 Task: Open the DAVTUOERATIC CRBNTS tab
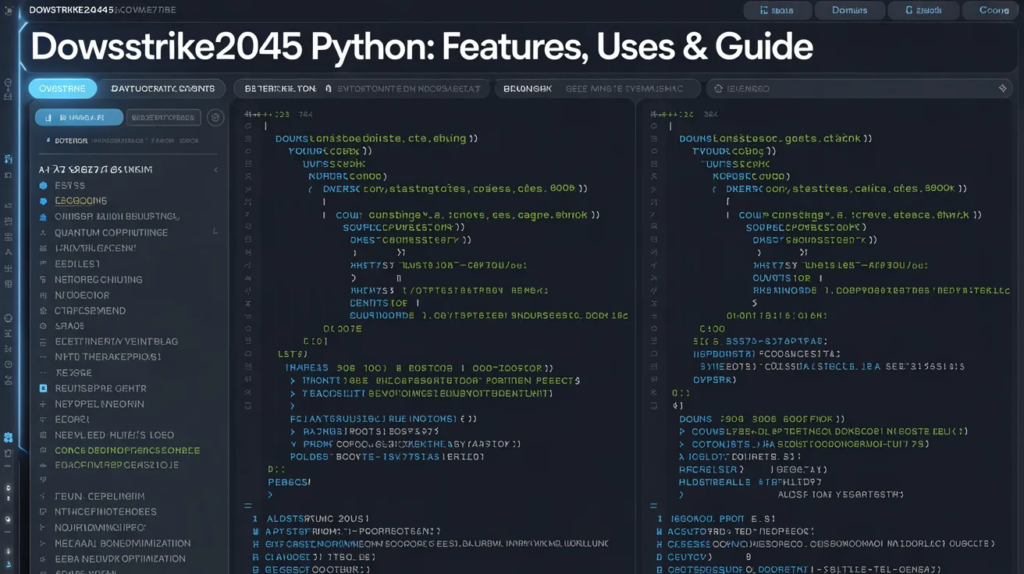[163, 88]
